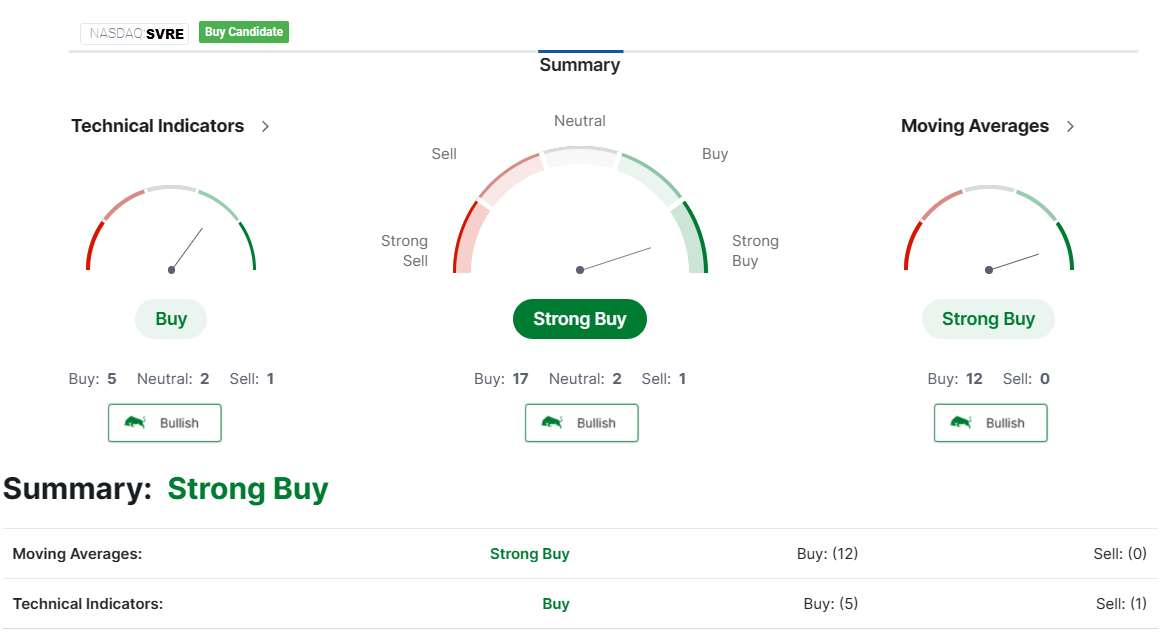Expand Moving Averages with chevron arrow

pyautogui.click(x=1070, y=126)
